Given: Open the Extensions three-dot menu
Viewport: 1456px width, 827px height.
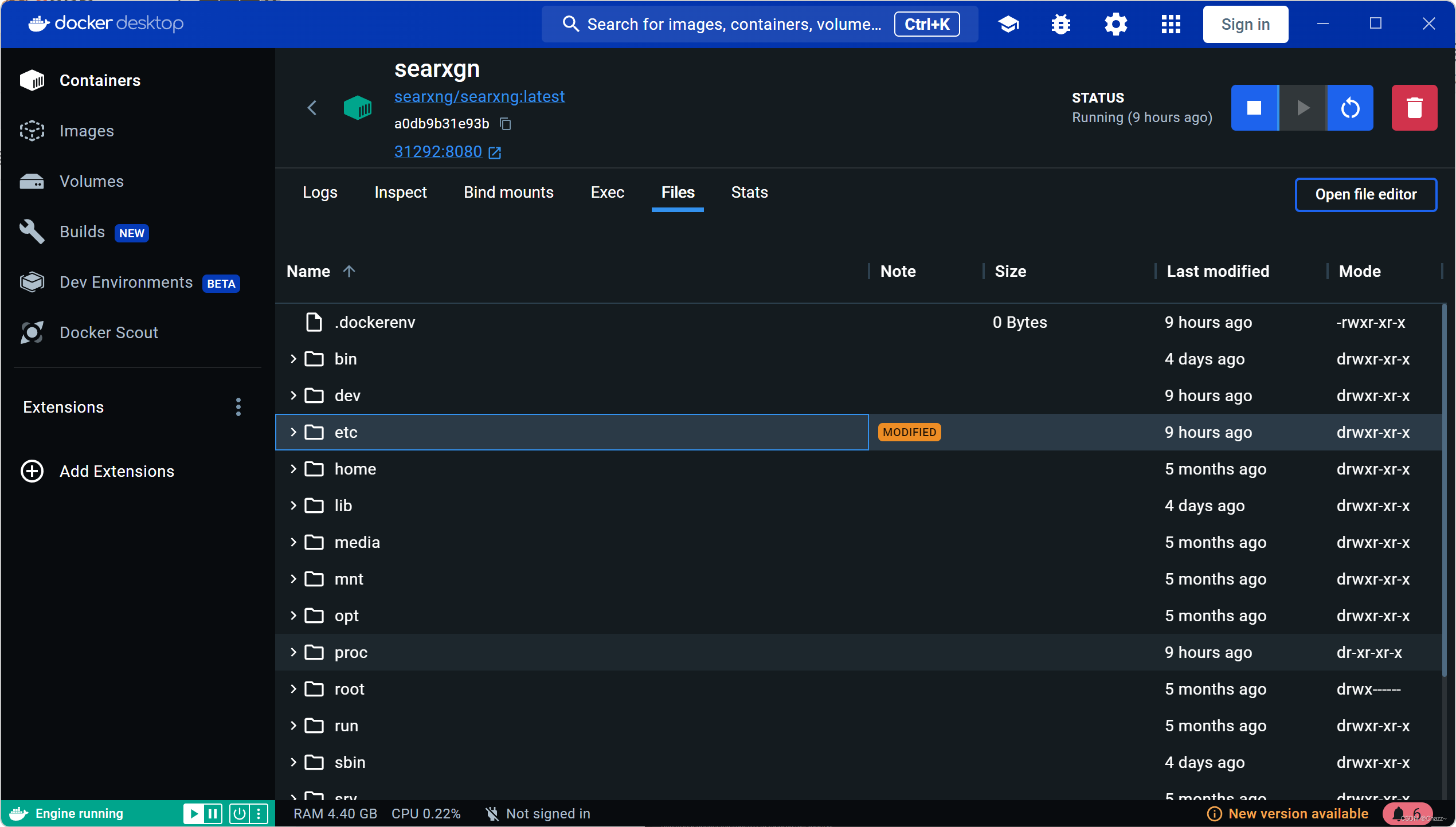Looking at the screenshot, I should tap(238, 407).
